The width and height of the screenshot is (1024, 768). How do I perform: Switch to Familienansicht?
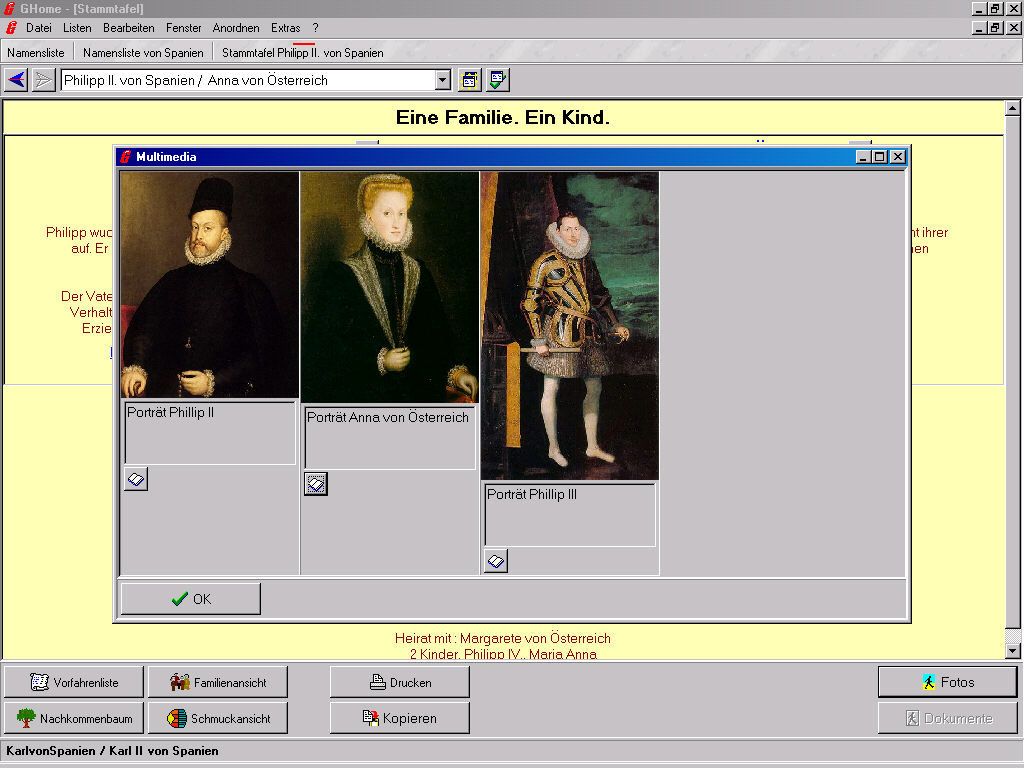click(218, 682)
